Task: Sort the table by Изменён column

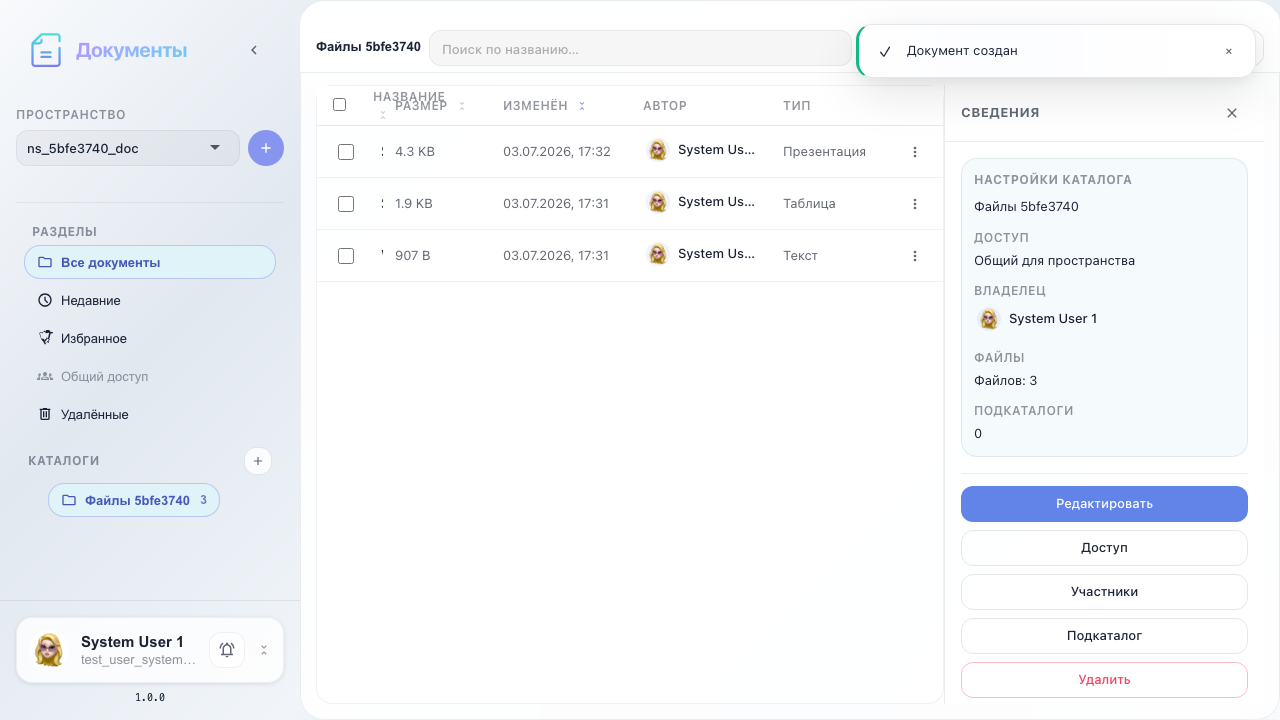Action: click(544, 105)
